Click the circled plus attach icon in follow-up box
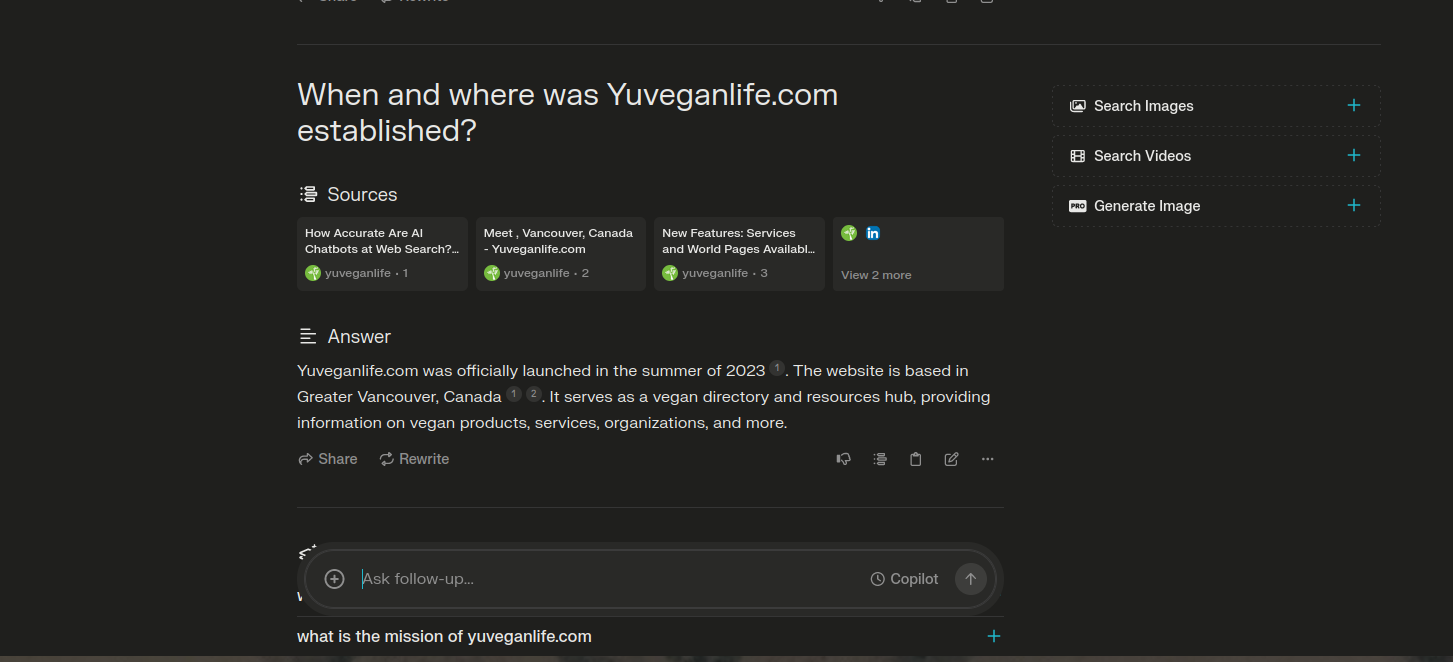Viewport: 1453px width, 662px height. click(x=335, y=579)
